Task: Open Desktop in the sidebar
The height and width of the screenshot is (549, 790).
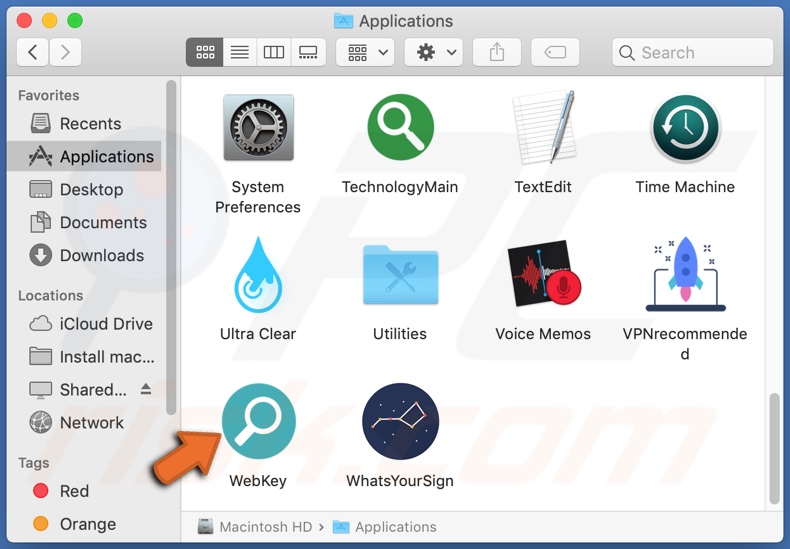Action: point(84,189)
